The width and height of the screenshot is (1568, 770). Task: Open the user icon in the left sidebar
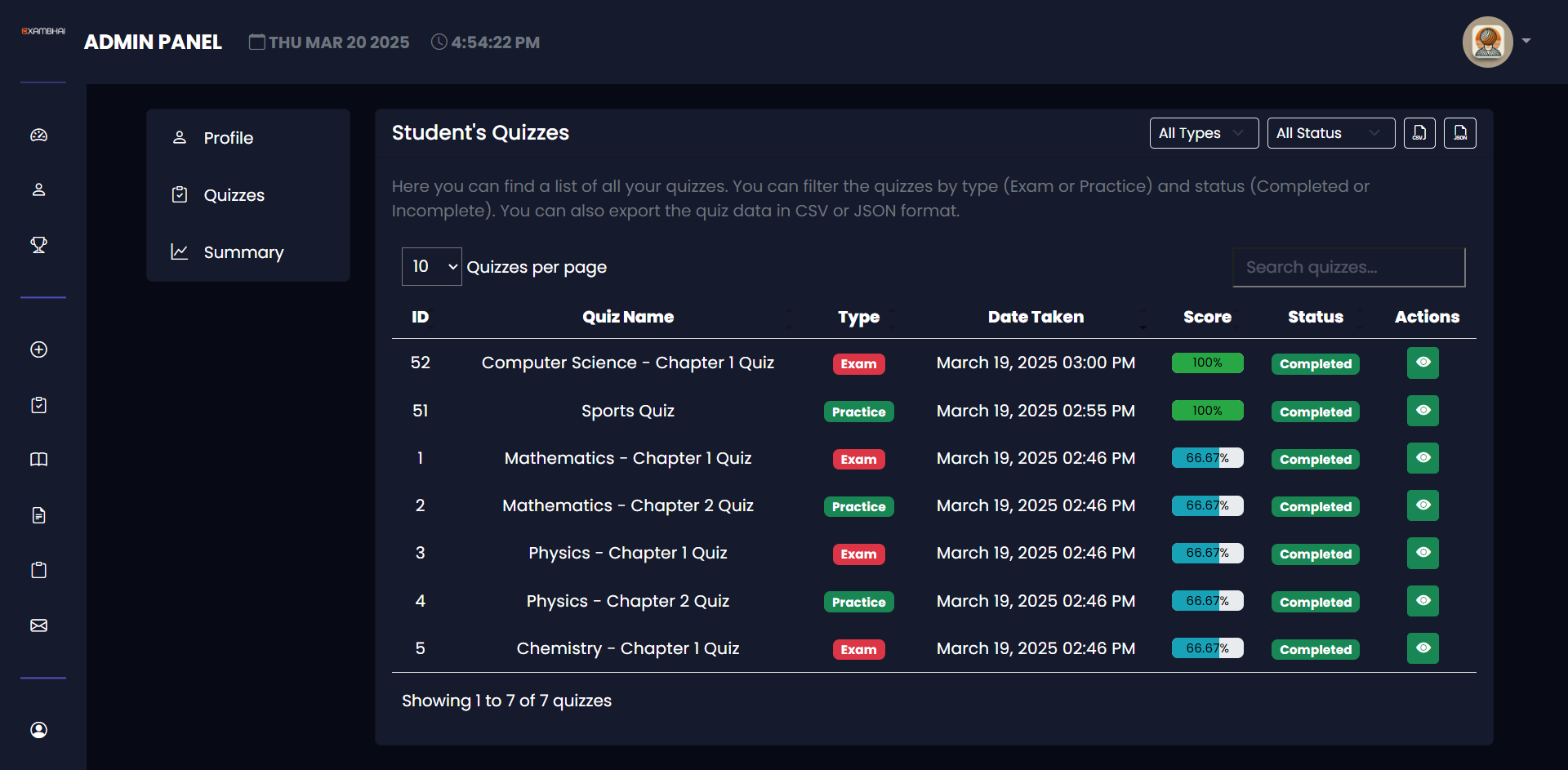click(38, 189)
